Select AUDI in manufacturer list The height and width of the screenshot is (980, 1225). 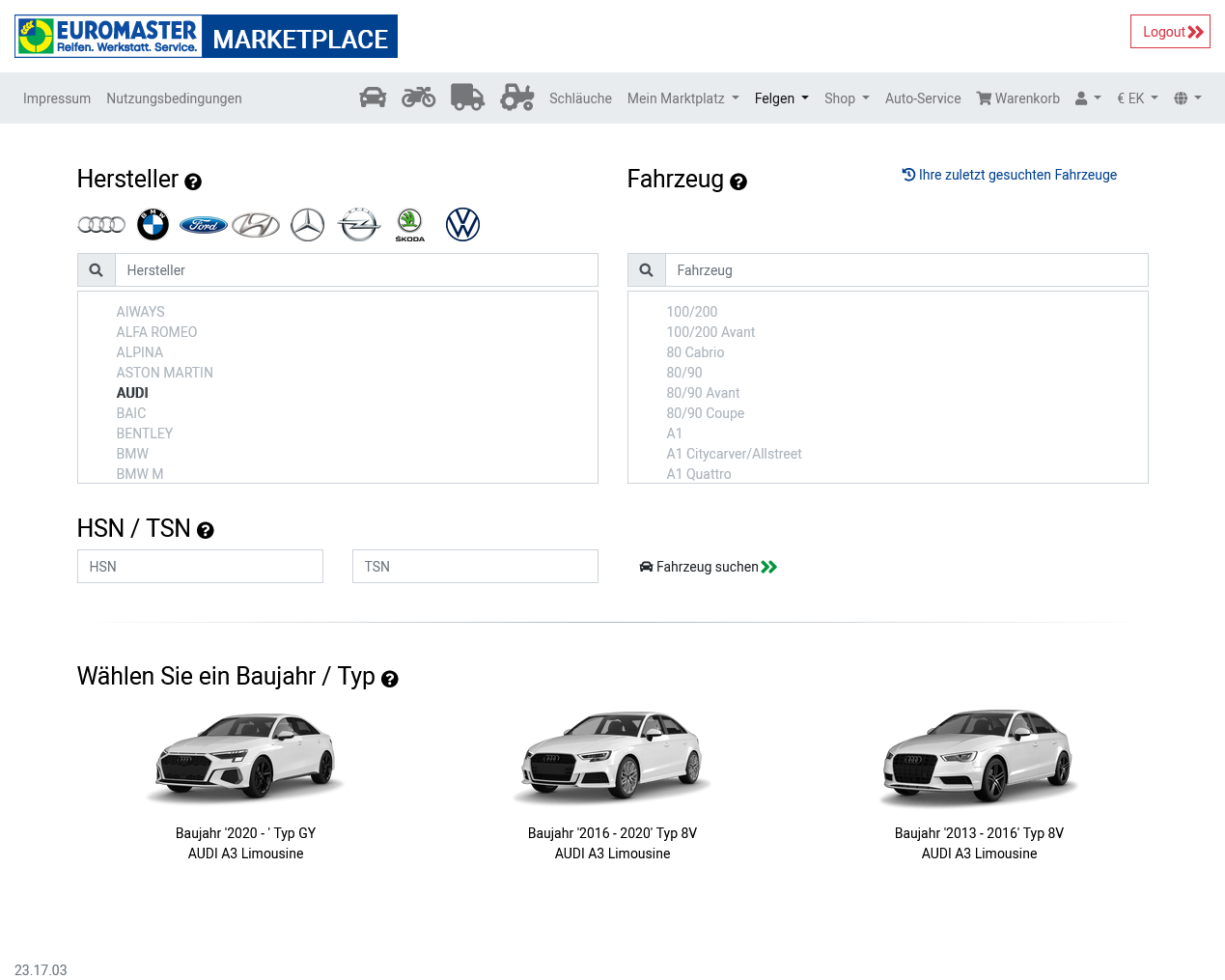click(132, 393)
